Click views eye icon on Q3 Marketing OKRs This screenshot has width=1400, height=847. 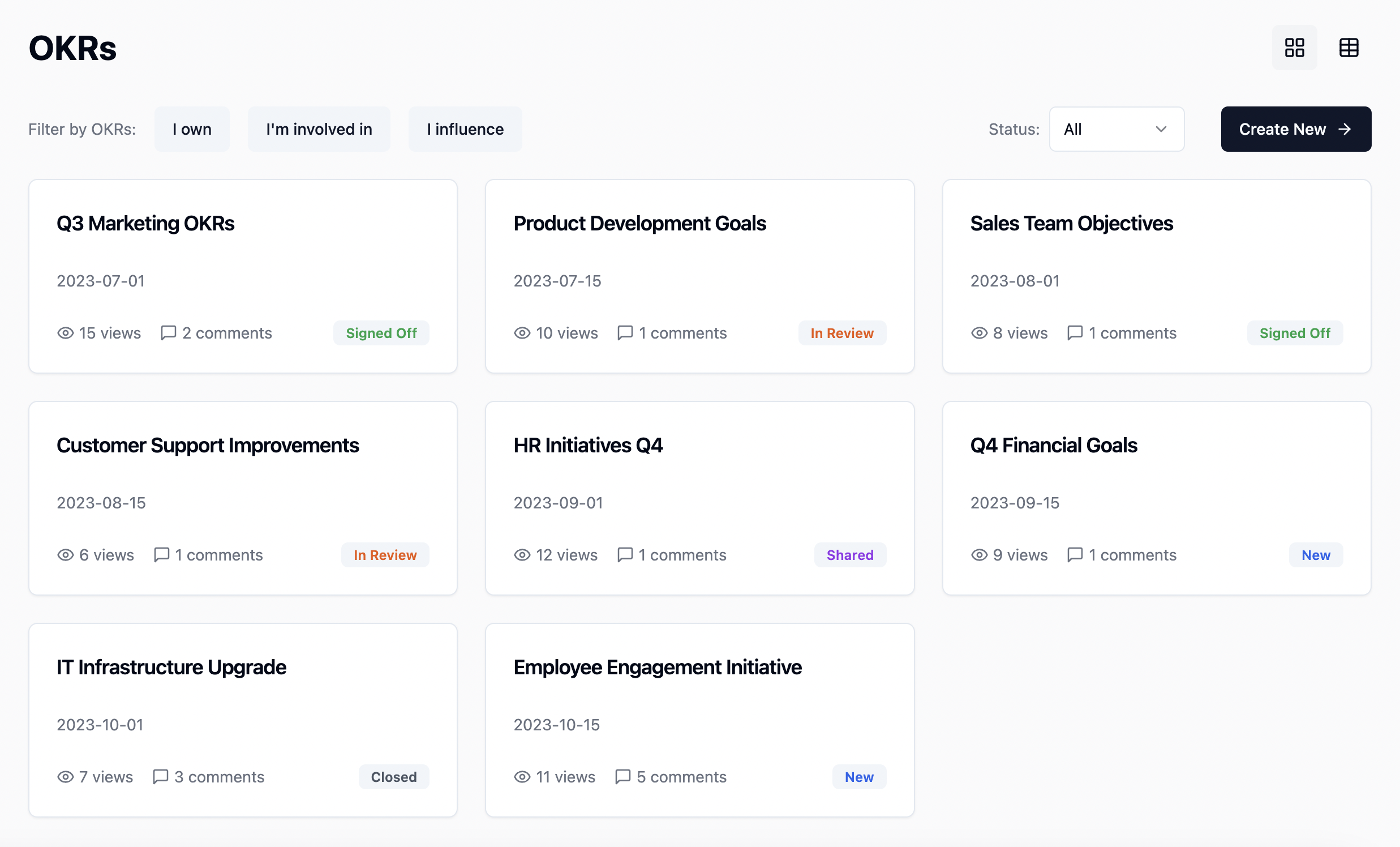tap(65, 333)
